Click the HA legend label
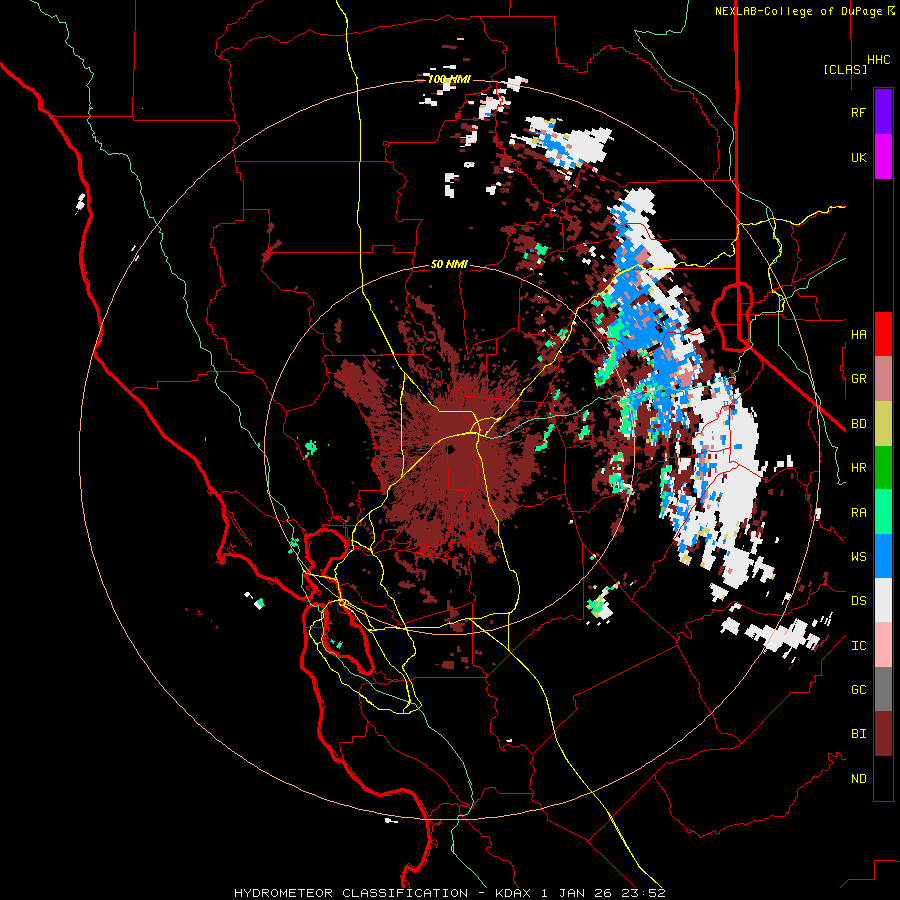This screenshot has width=900, height=900. 858,334
